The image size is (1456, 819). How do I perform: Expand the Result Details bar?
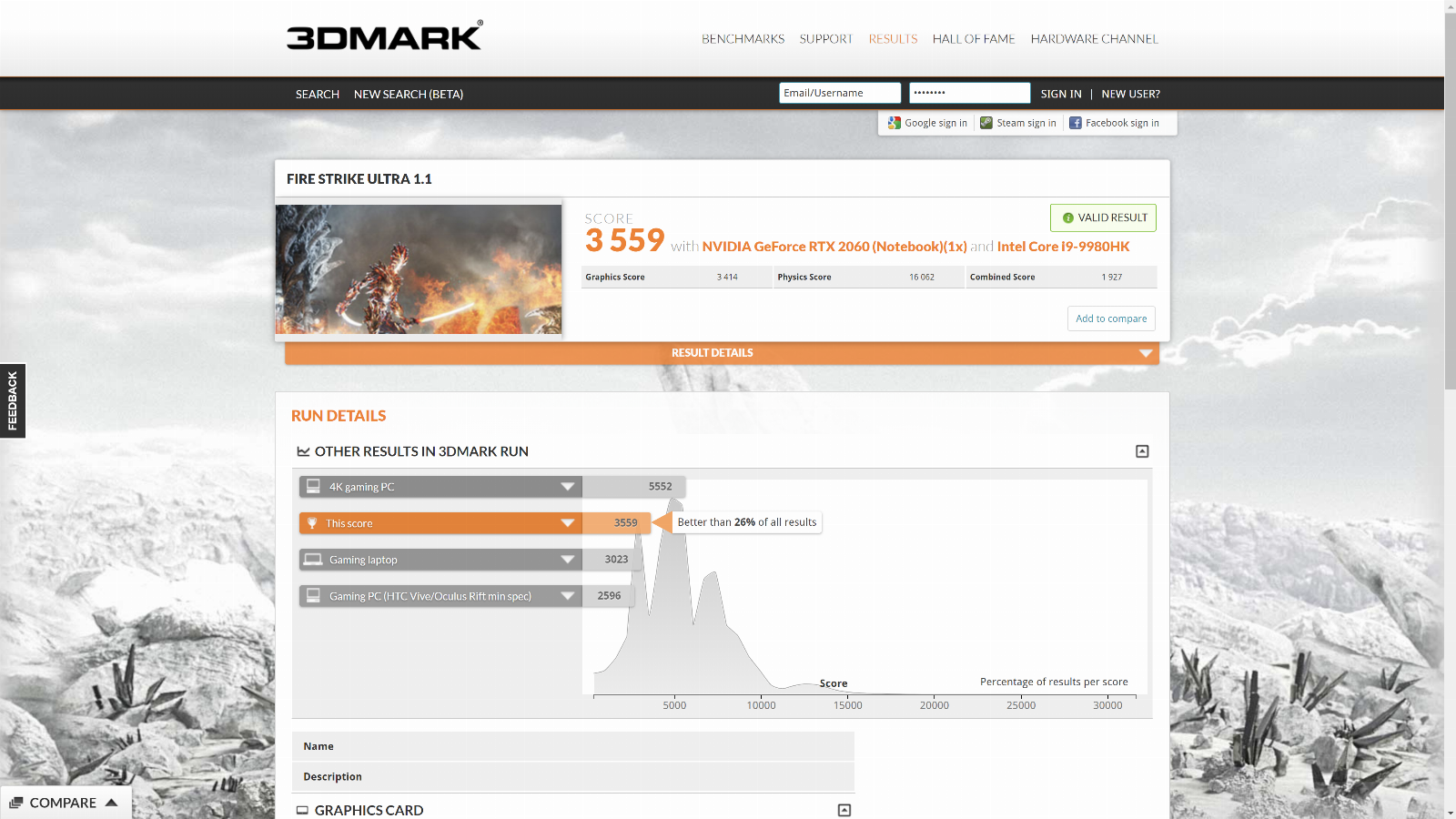[x=722, y=353]
